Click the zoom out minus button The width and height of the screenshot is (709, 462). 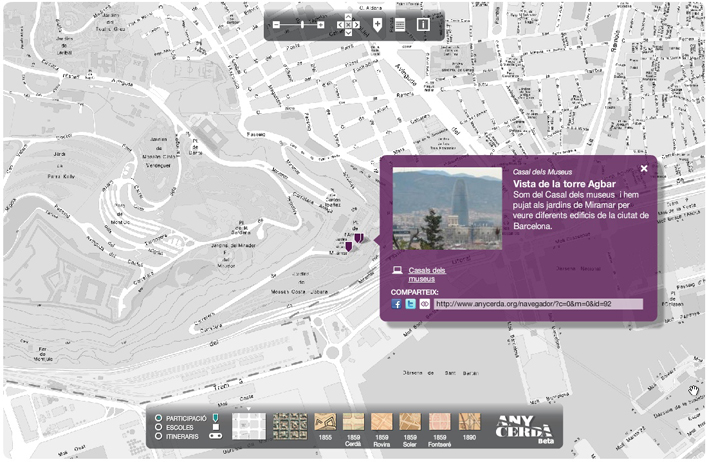click(277, 24)
